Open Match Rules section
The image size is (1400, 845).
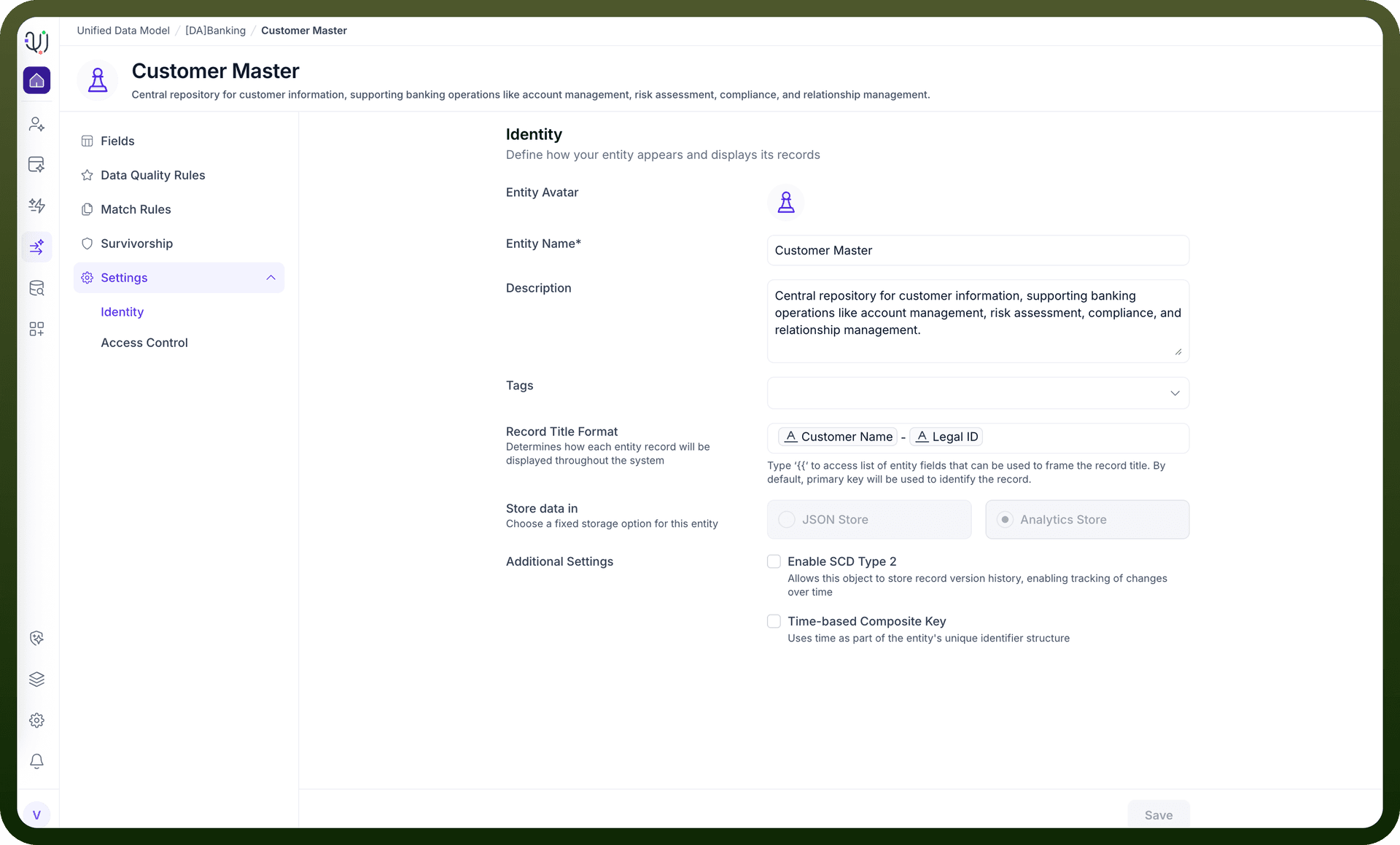(x=179, y=209)
